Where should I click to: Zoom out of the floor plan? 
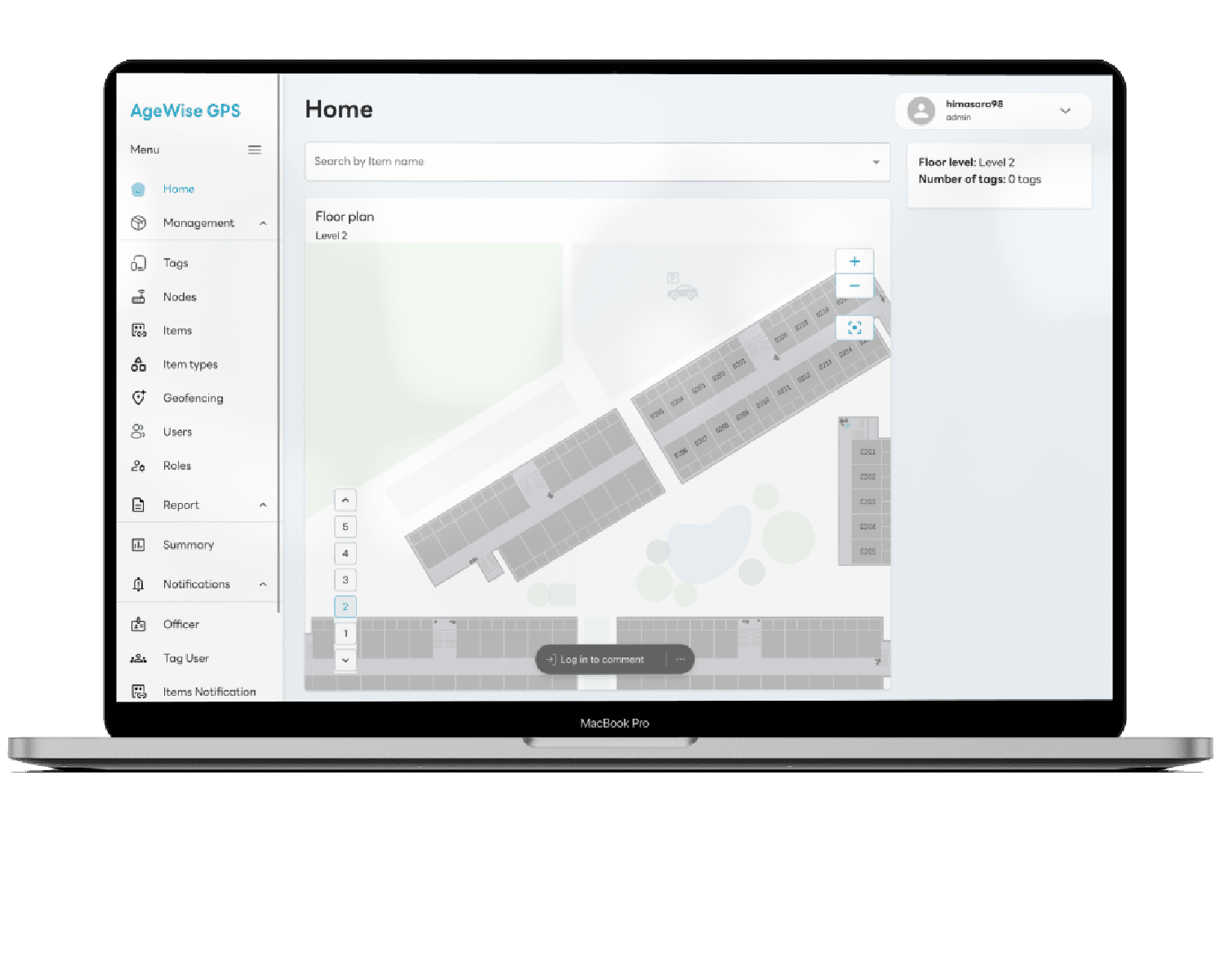tap(854, 286)
